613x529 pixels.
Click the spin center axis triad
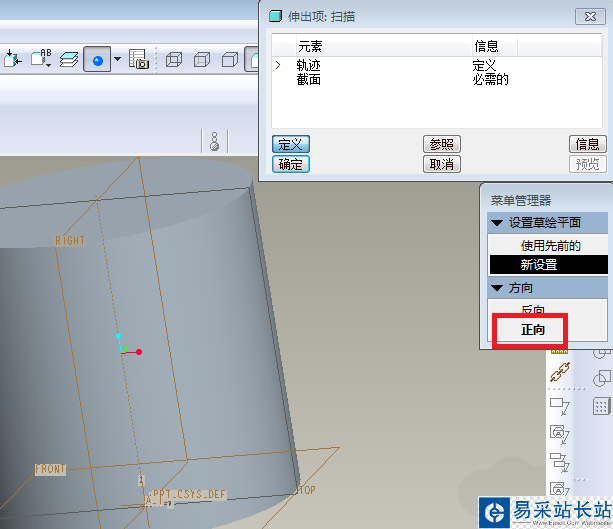129,346
